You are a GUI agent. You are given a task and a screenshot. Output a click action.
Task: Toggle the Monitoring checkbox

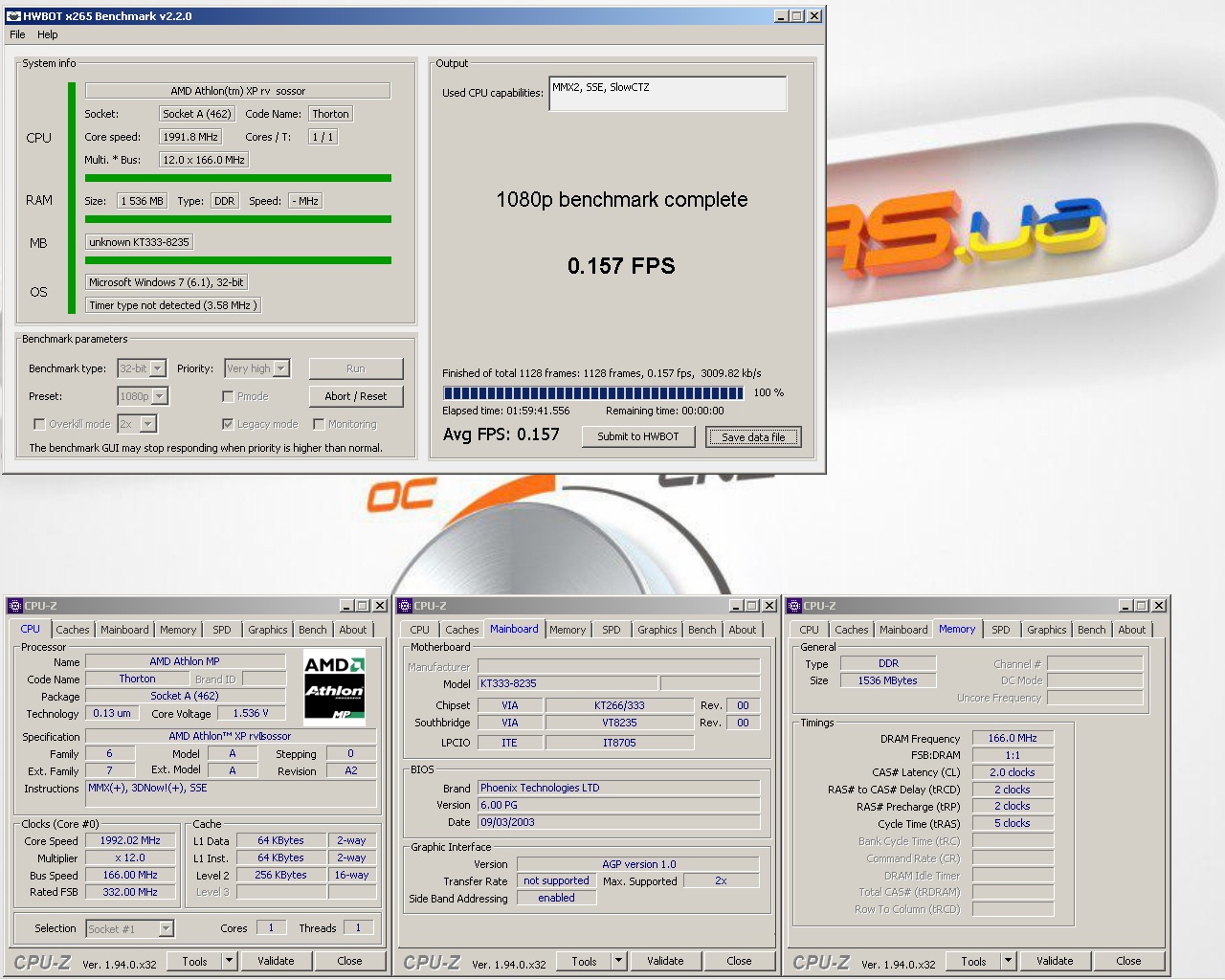pos(319,424)
